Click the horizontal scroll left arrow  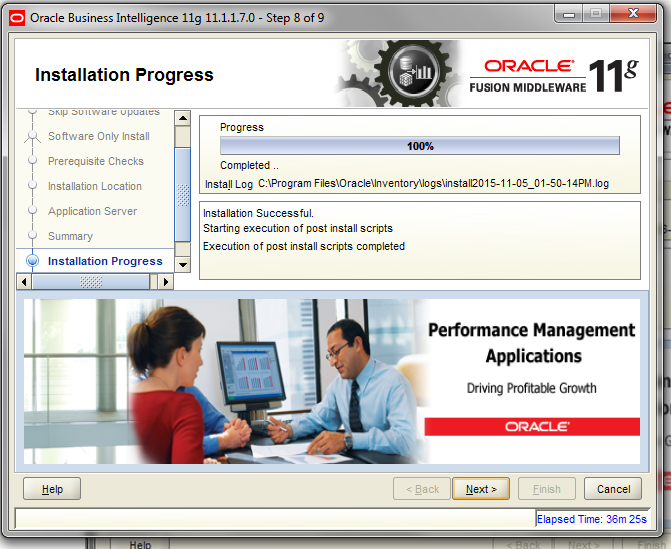(24, 282)
